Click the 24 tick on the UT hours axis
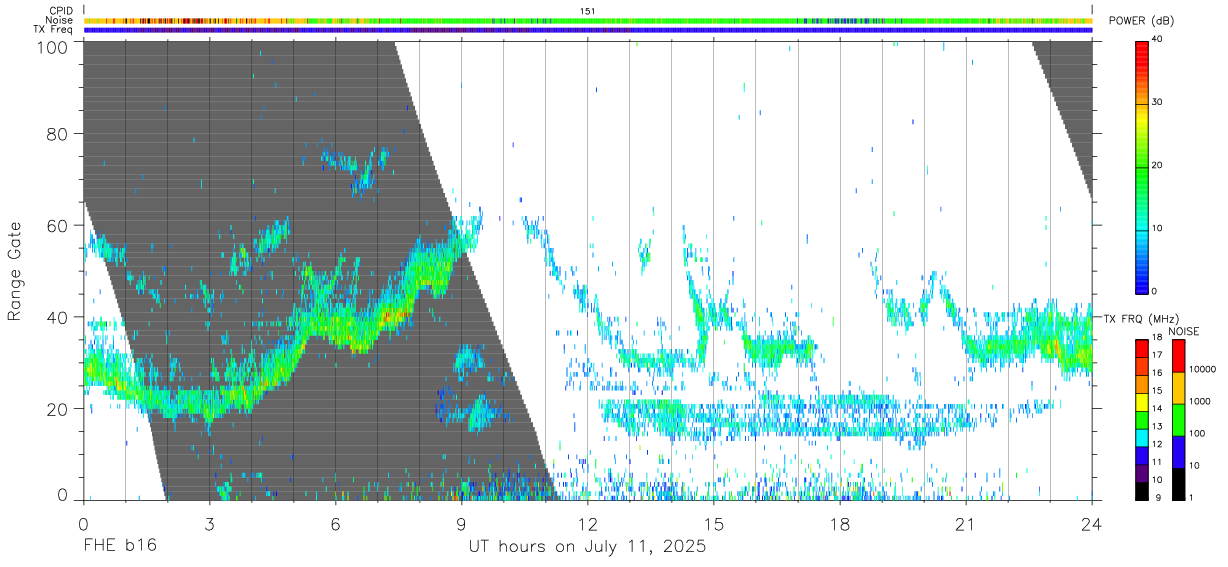 click(x=1091, y=524)
